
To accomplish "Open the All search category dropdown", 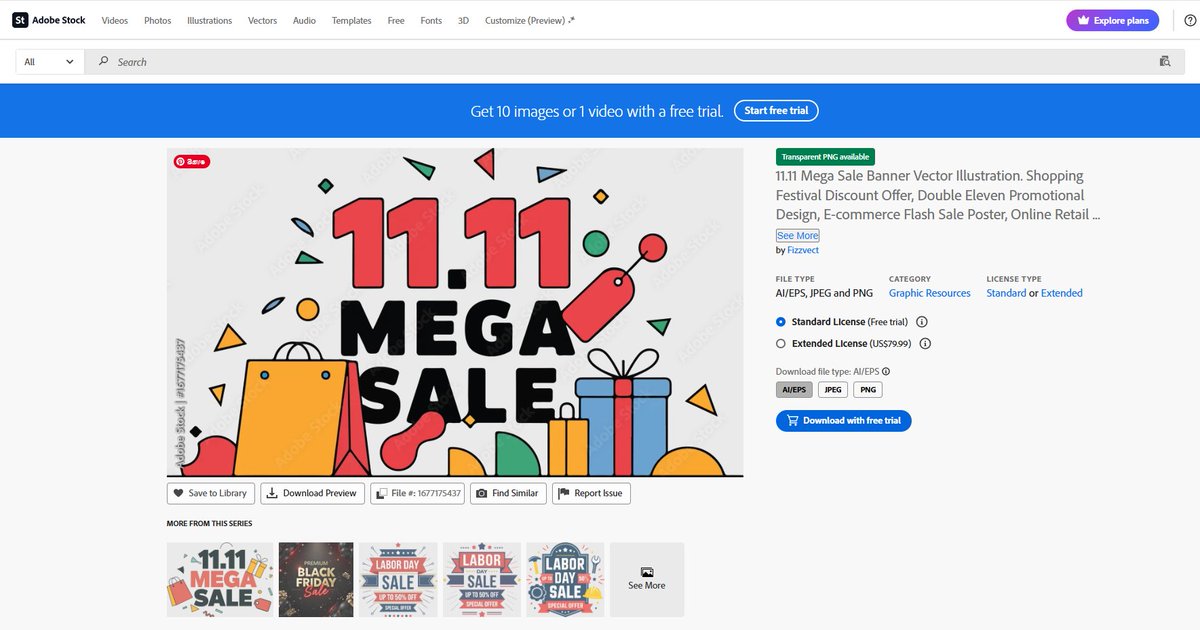I will (x=49, y=62).
